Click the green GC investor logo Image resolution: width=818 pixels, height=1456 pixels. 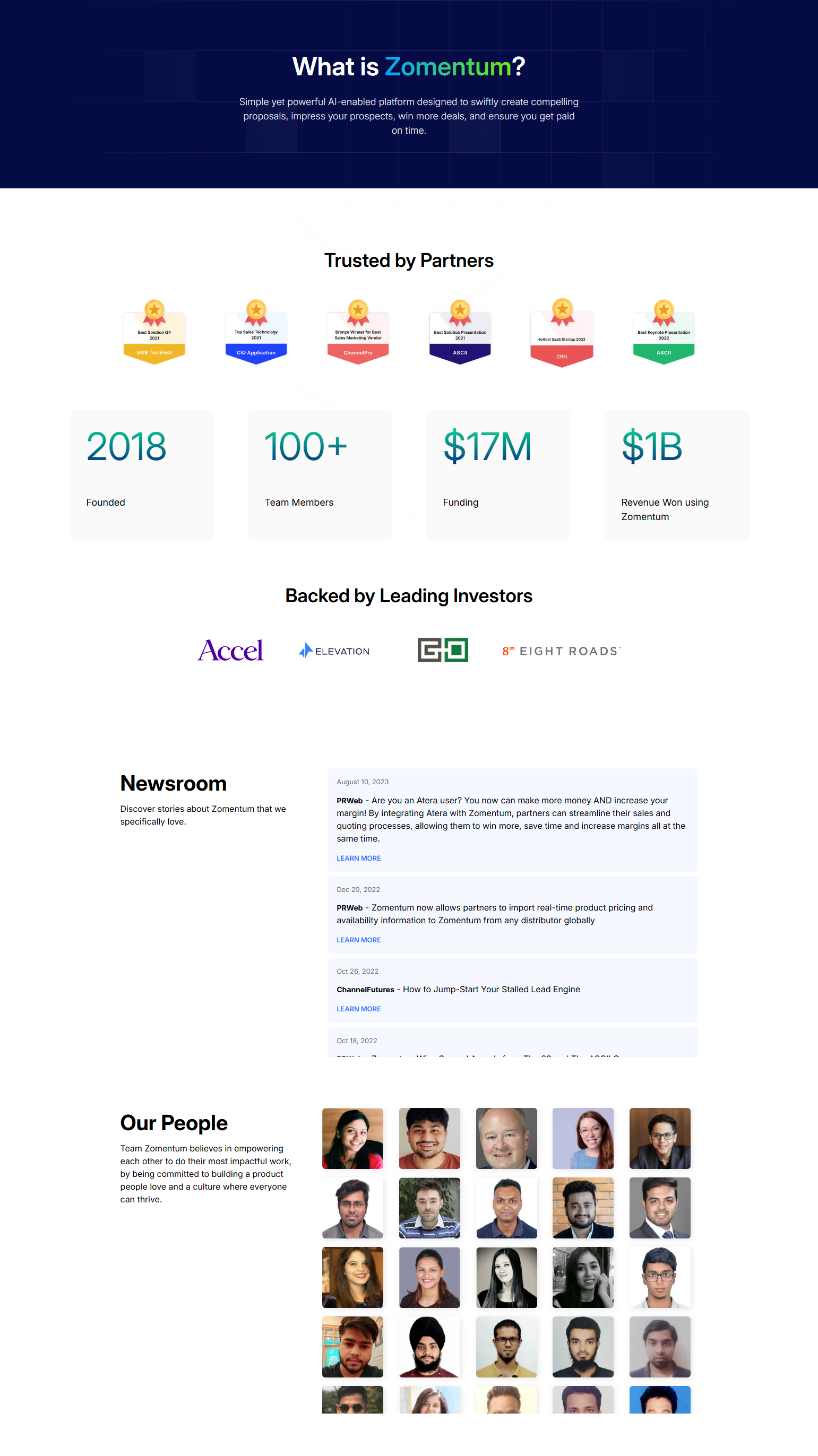pyautogui.click(x=443, y=650)
